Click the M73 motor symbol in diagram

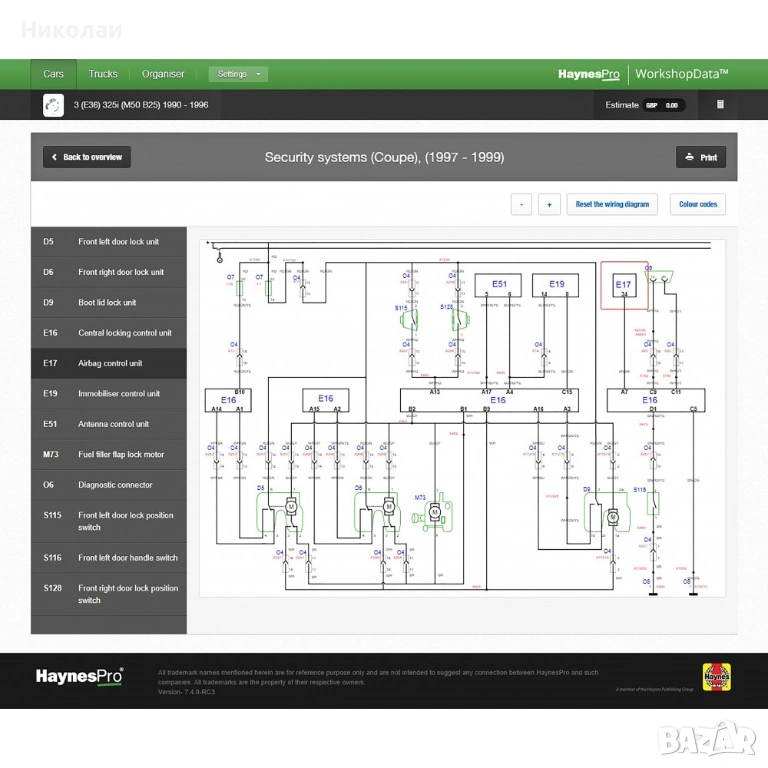[434, 512]
